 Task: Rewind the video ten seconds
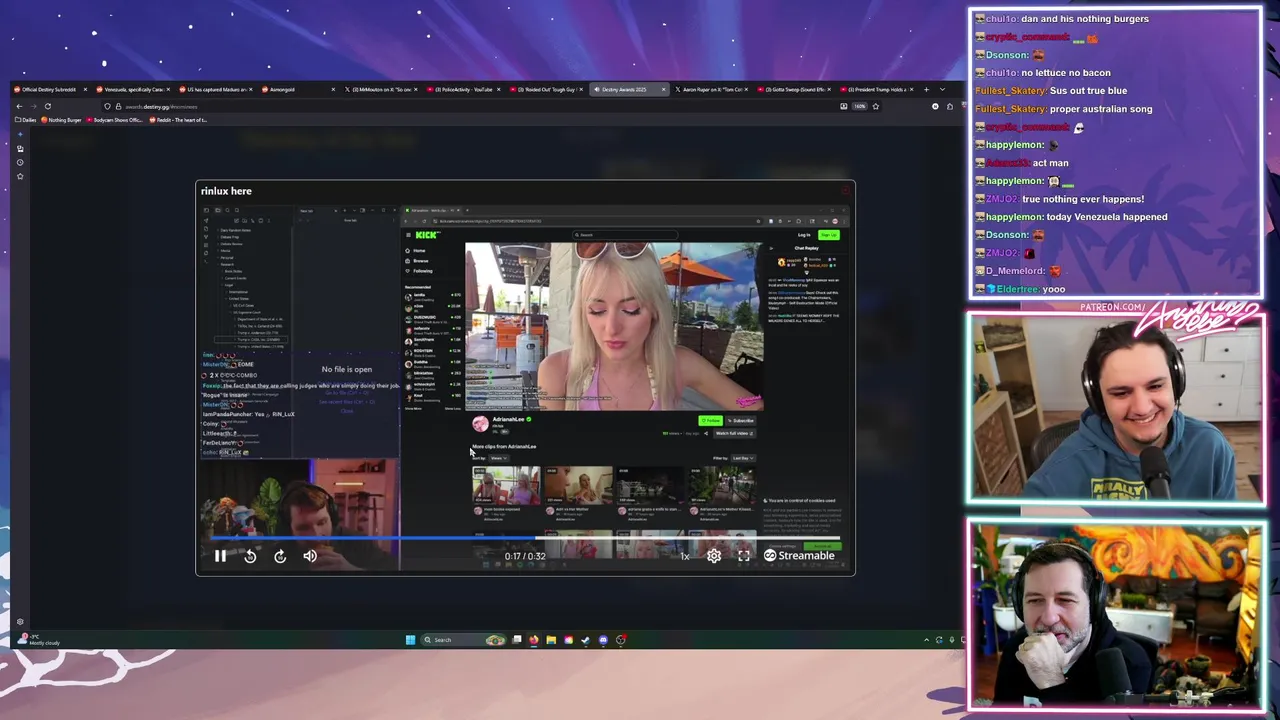pyautogui.click(x=250, y=556)
